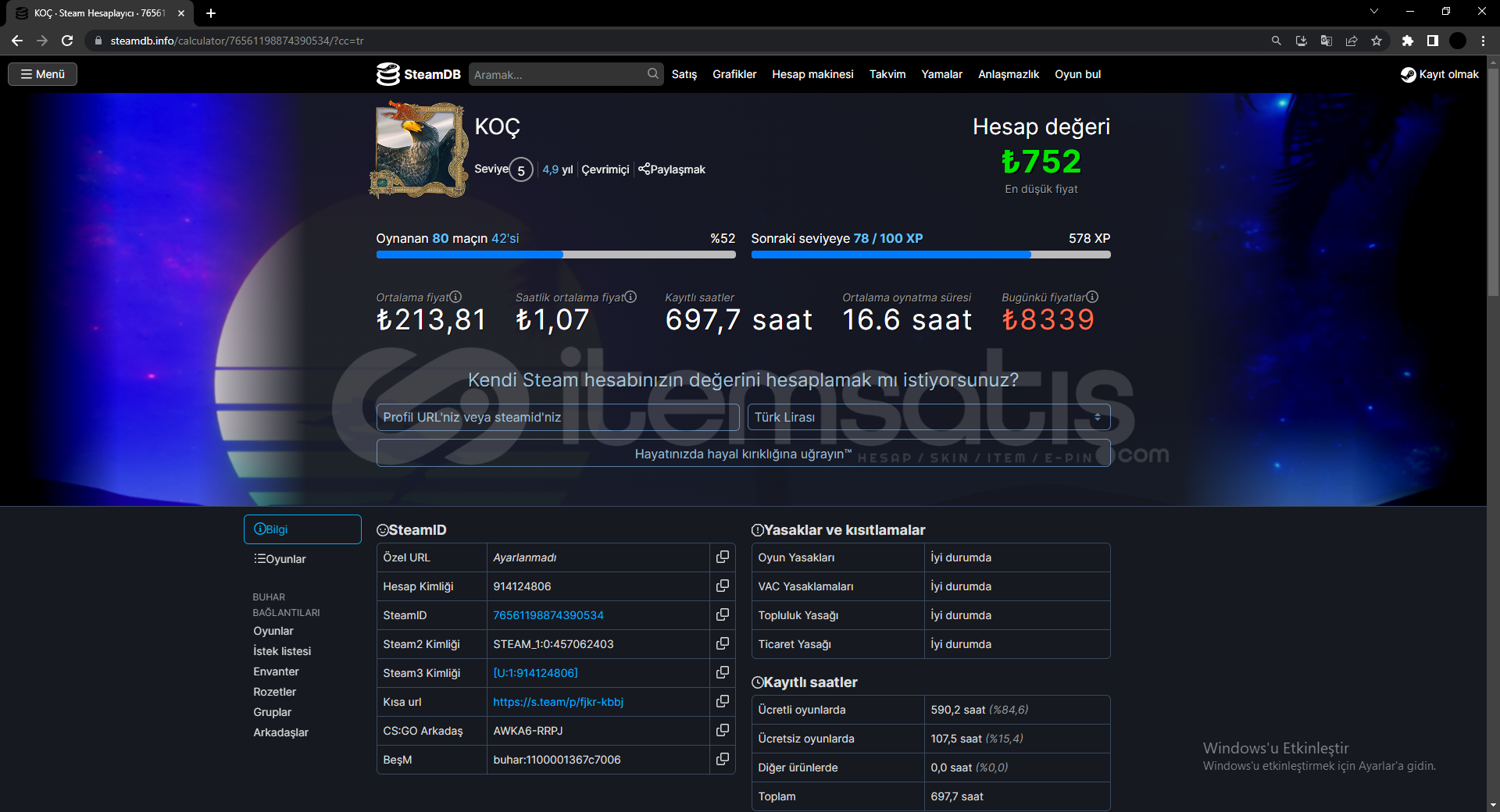Open the Yamalar menu item
This screenshot has height=812, width=1500.
pyautogui.click(x=941, y=74)
